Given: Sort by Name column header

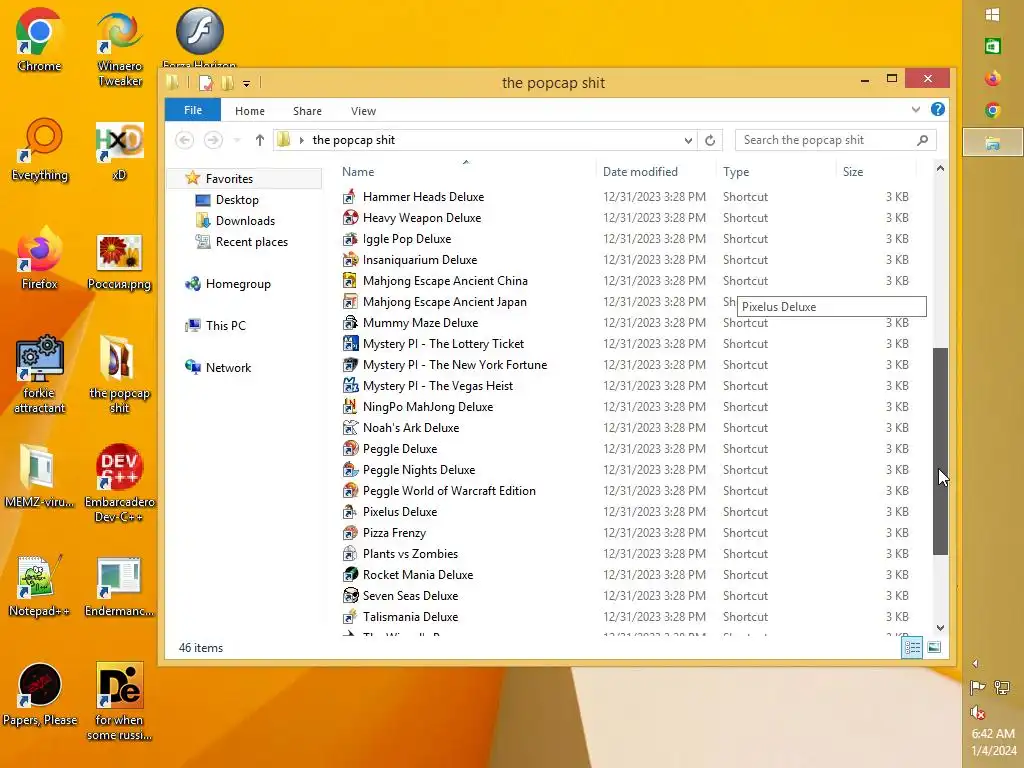Looking at the screenshot, I should click(466, 171).
